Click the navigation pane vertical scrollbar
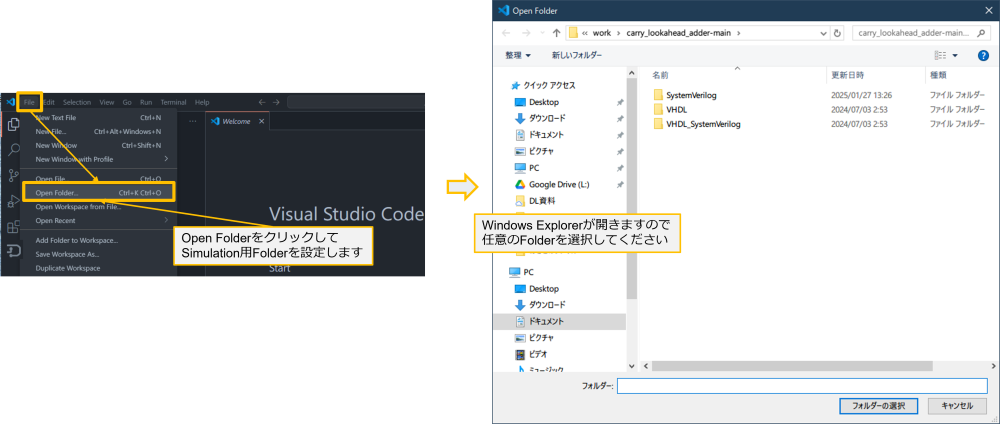 coord(631,191)
